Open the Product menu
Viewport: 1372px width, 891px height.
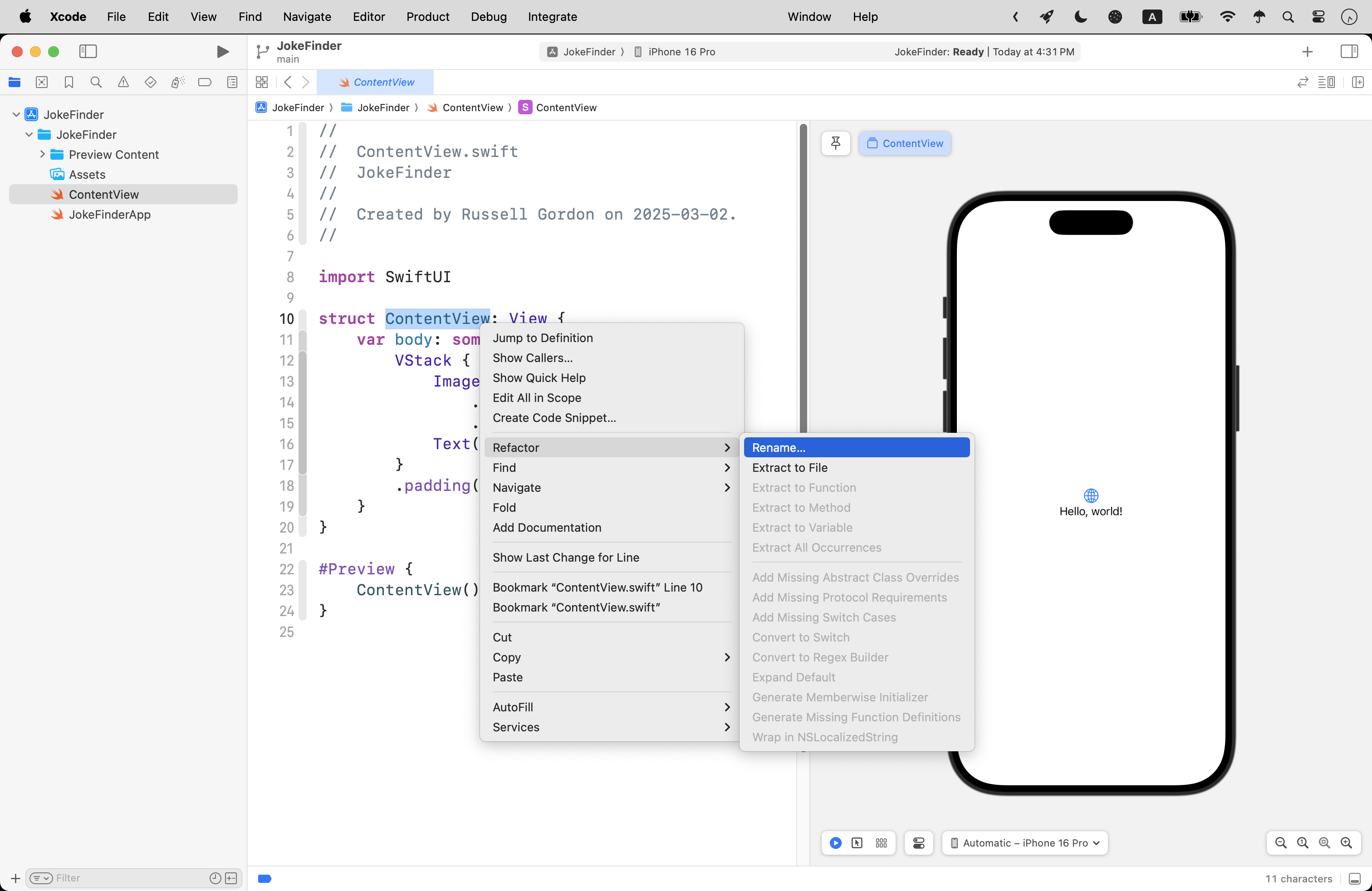[427, 17]
